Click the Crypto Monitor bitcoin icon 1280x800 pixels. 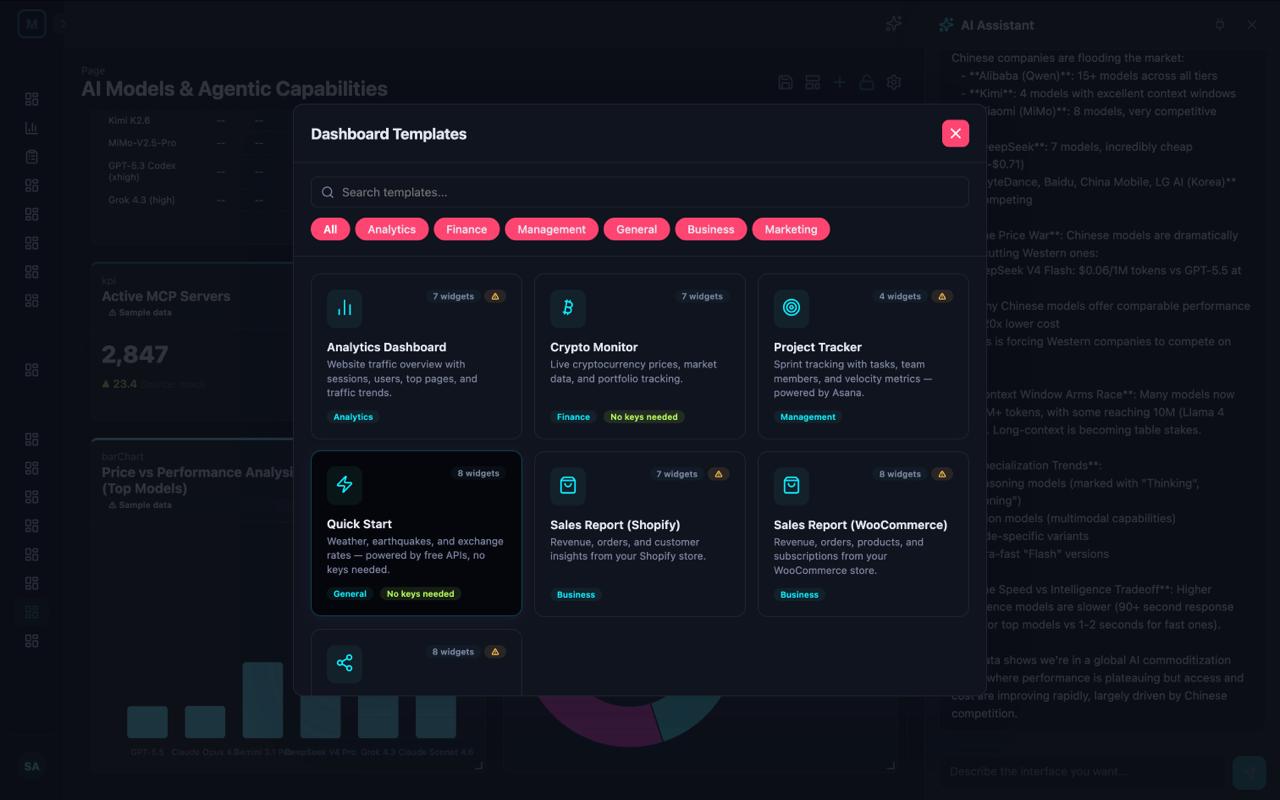point(568,308)
